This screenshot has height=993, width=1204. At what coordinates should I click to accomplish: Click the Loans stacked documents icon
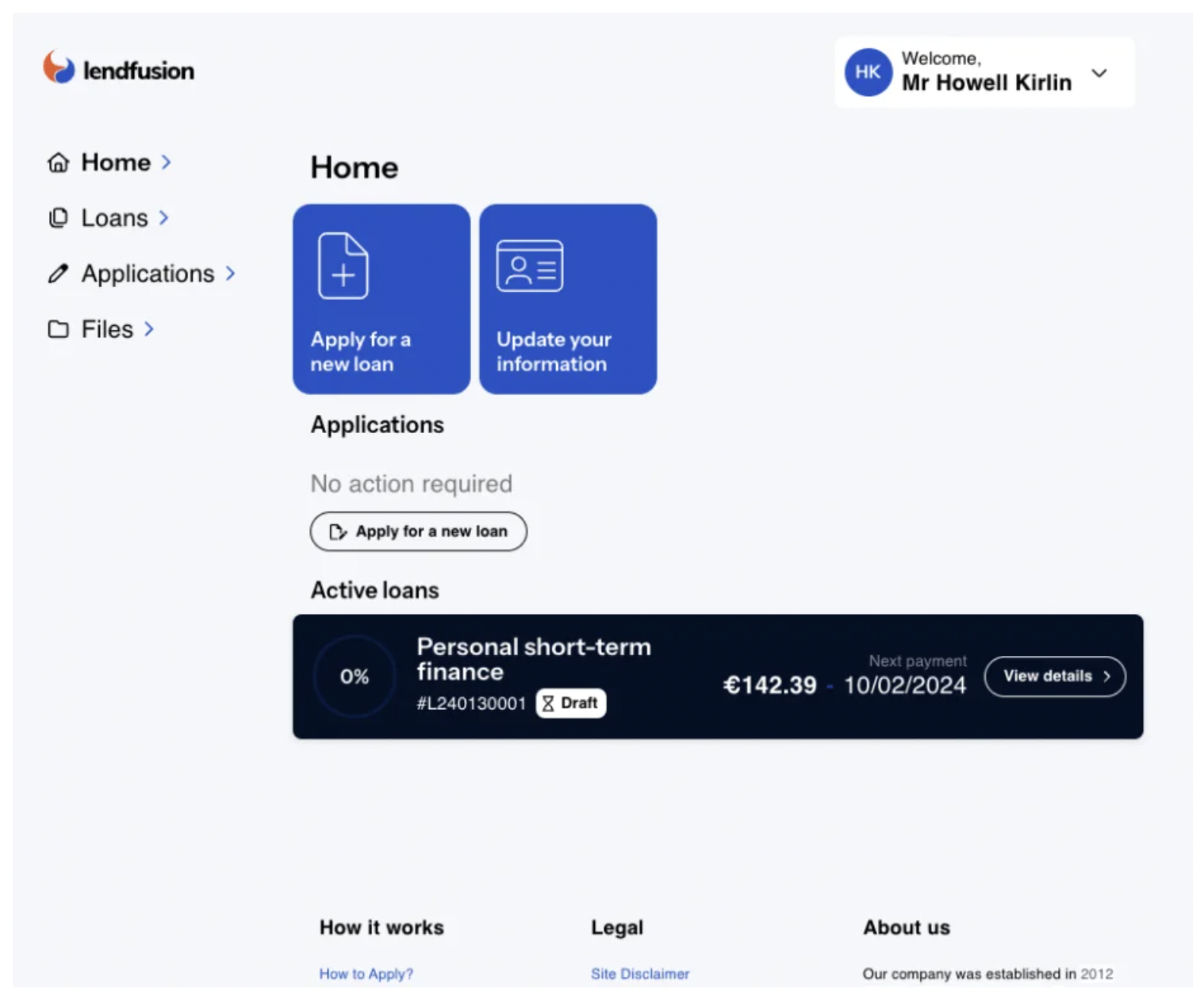(x=58, y=218)
